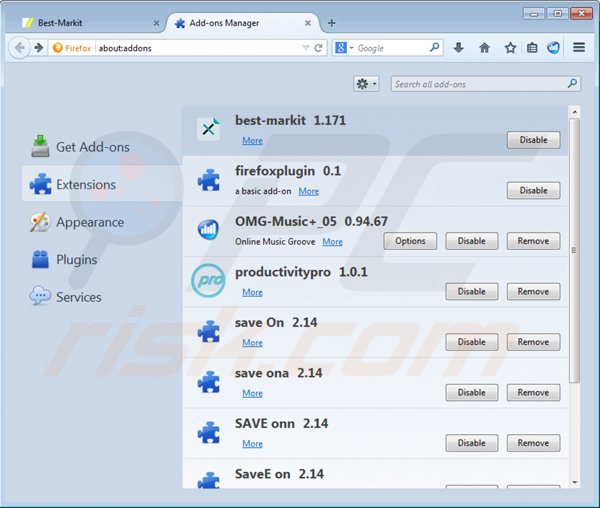Image resolution: width=600 pixels, height=508 pixels.
Task: Click the scrollbar up arrow
Action: pos(574,112)
